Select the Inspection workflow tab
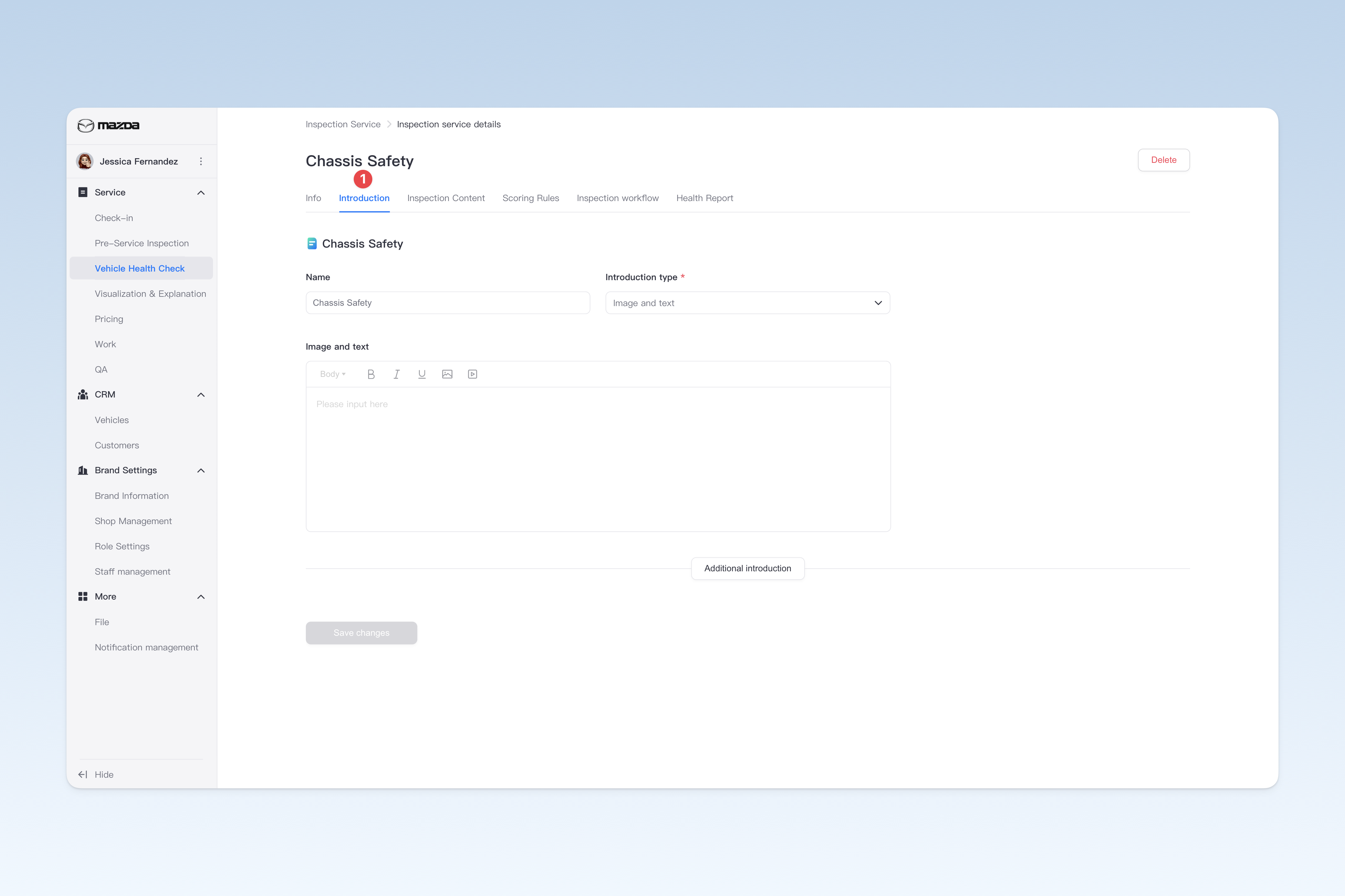 pos(617,198)
